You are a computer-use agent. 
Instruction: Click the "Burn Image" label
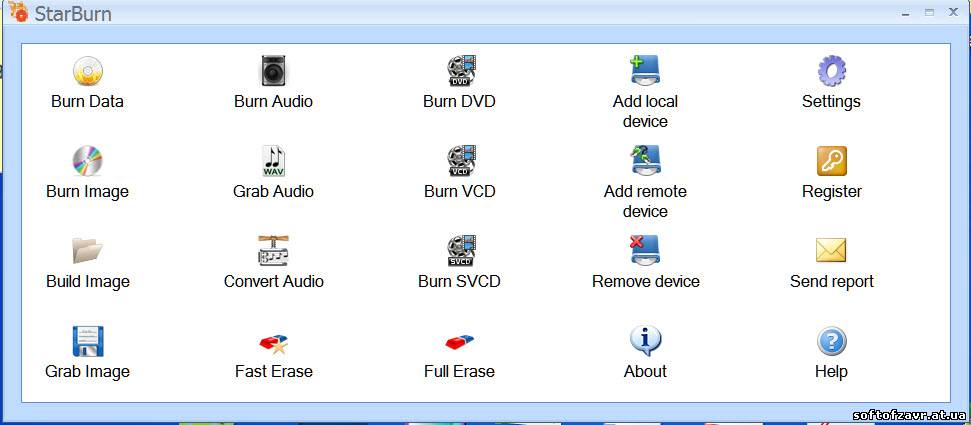pyautogui.click(x=87, y=192)
